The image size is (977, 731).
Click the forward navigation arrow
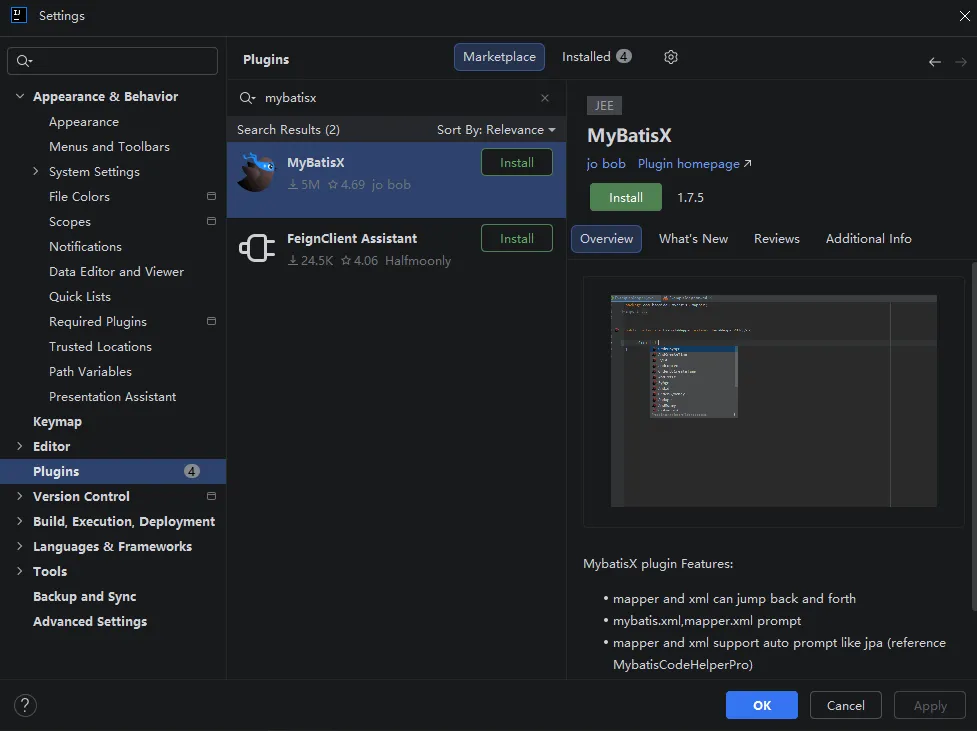961,62
